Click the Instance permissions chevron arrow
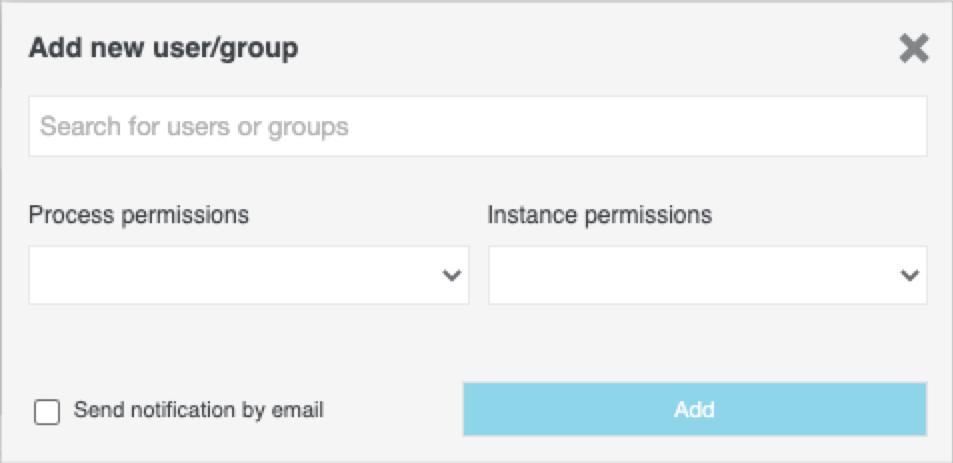This screenshot has height=463, width=953. tap(909, 276)
